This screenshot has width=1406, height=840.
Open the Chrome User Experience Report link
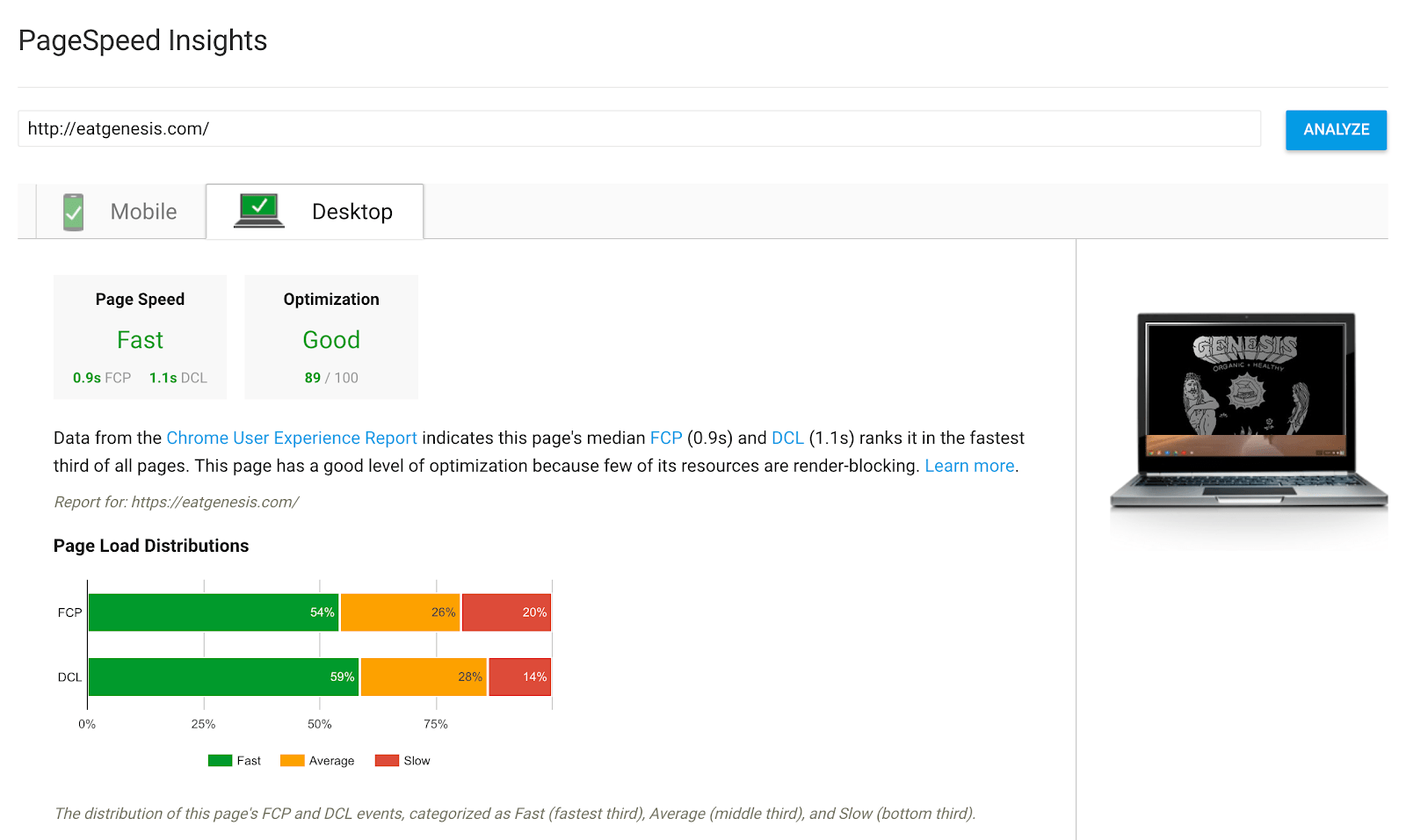(291, 438)
